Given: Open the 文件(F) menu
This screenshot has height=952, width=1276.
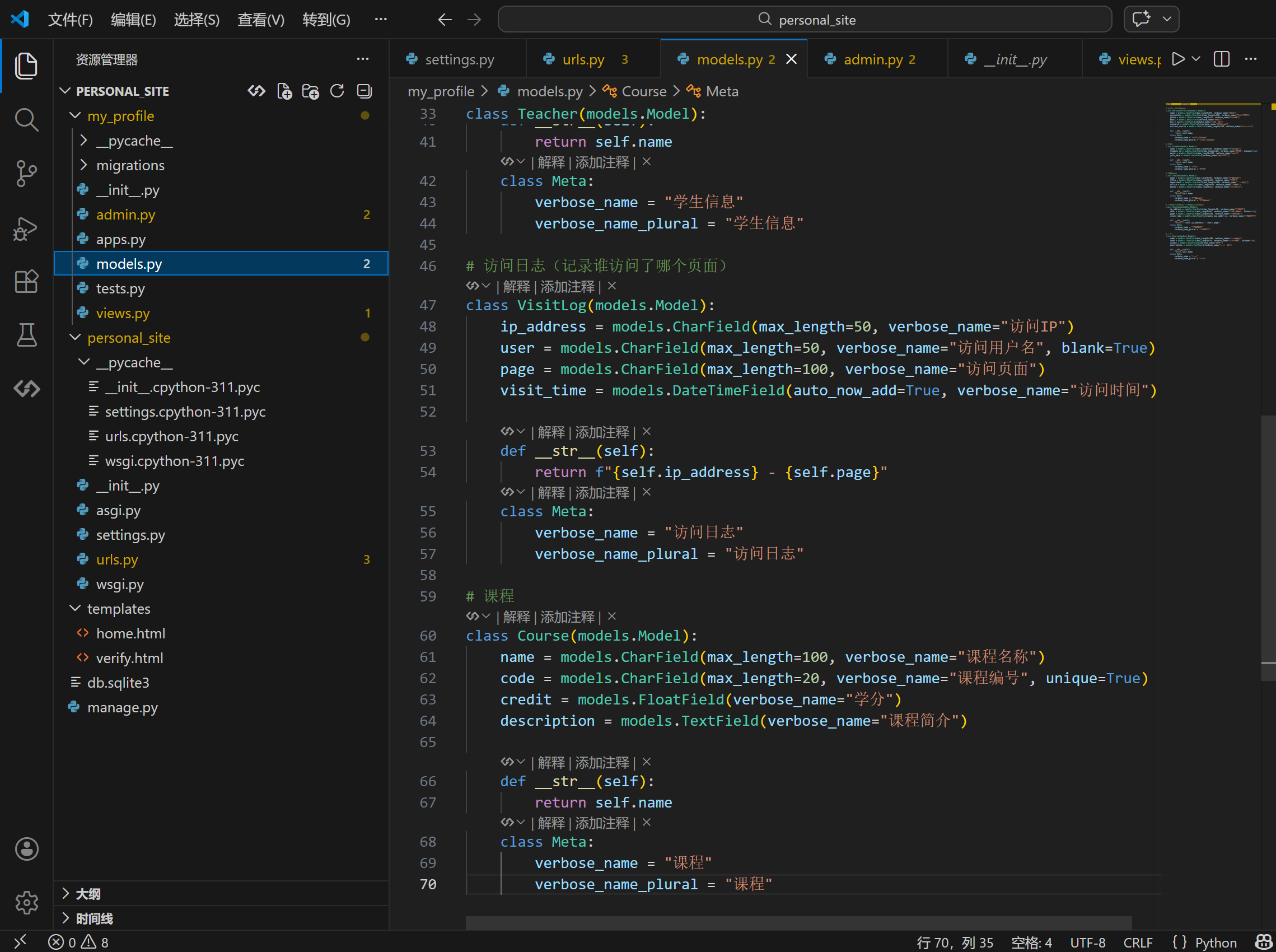Looking at the screenshot, I should [71, 20].
